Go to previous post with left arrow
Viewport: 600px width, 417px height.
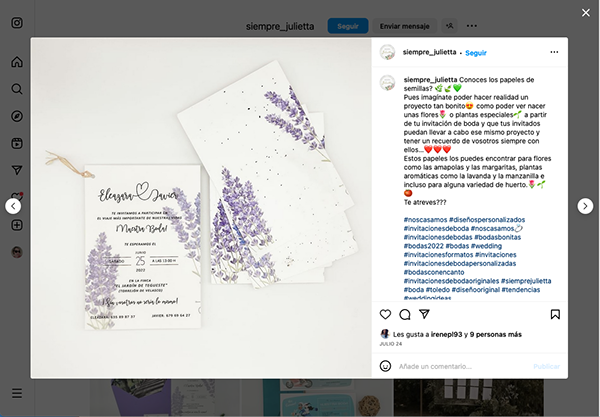tap(13, 206)
